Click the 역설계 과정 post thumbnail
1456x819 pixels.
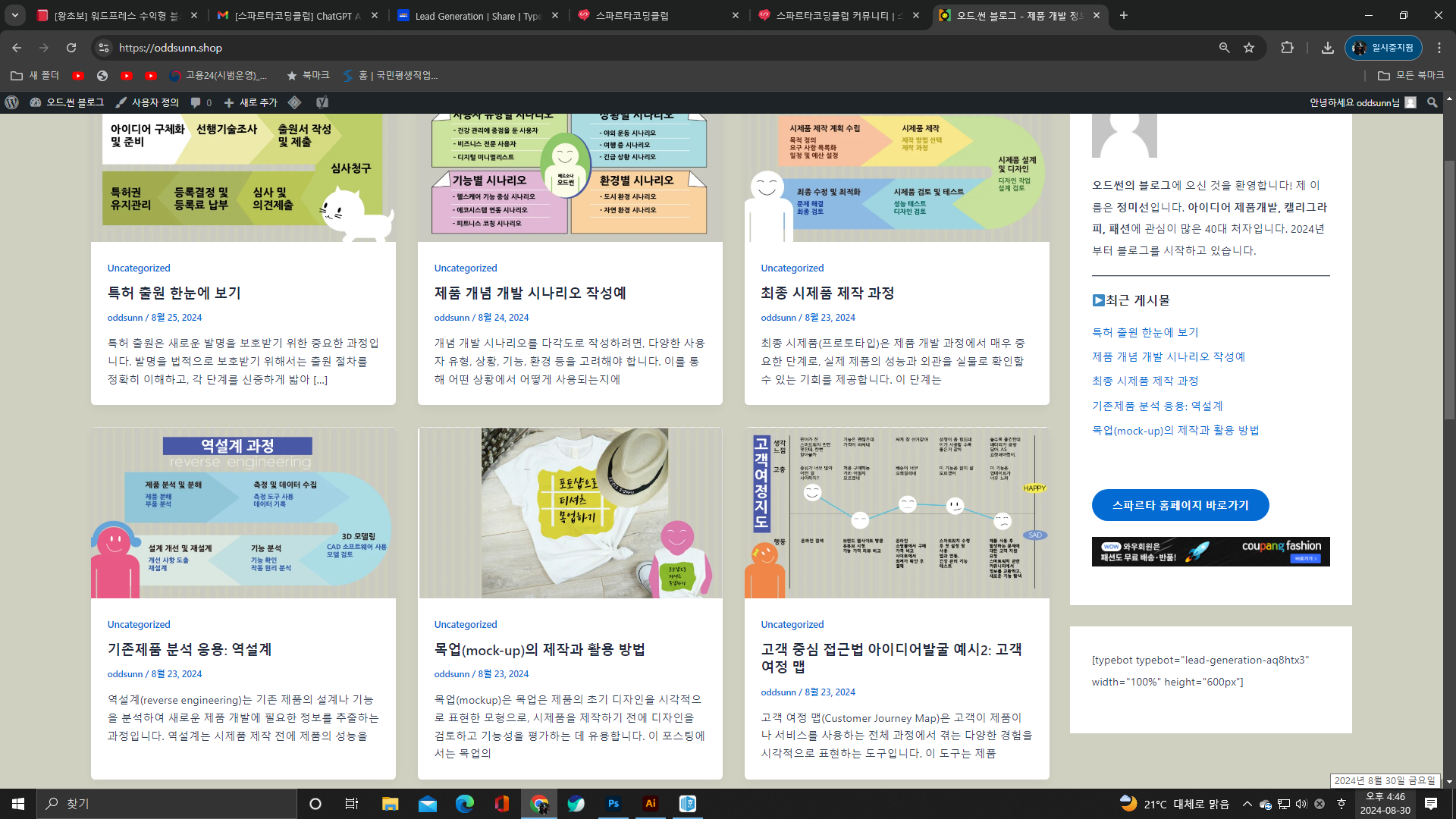point(243,513)
